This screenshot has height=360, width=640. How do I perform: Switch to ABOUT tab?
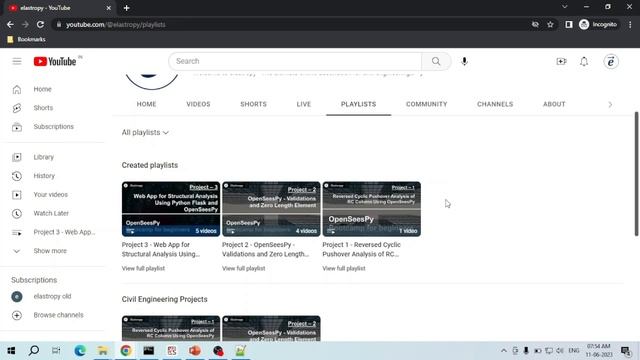click(x=554, y=104)
